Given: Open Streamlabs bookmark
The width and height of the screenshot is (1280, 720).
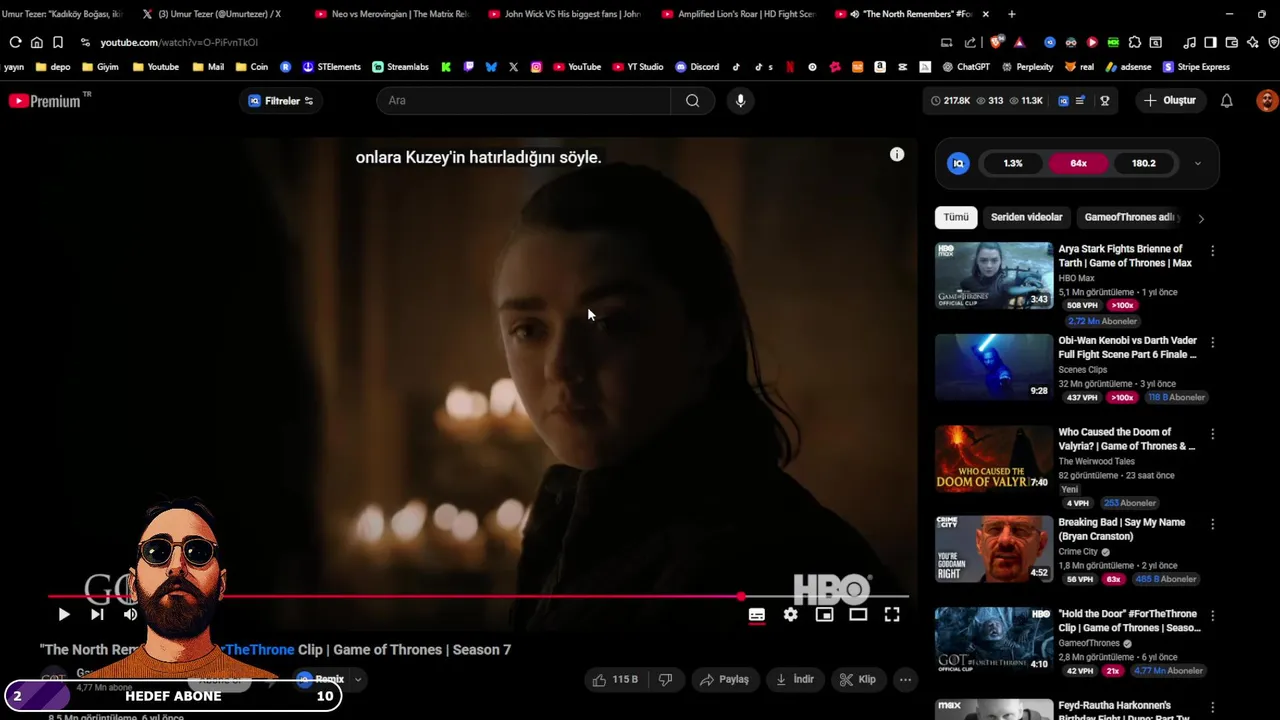Looking at the screenshot, I should tap(400, 67).
